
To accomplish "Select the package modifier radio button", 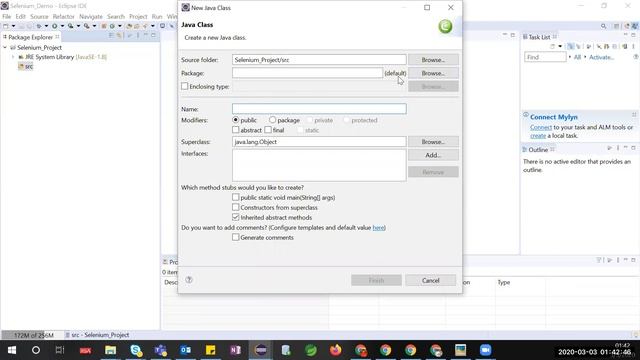I will click(272, 120).
